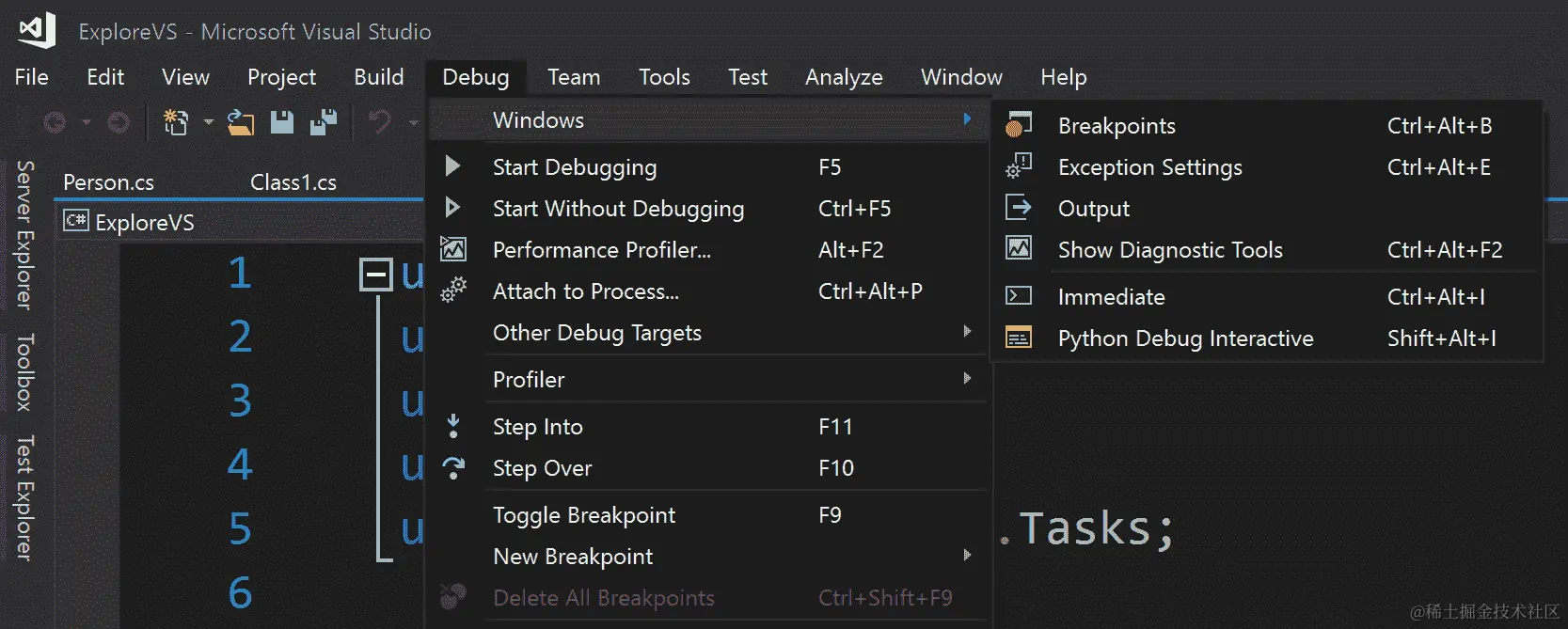Open the Test Explorer side tab

coord(25,497)
